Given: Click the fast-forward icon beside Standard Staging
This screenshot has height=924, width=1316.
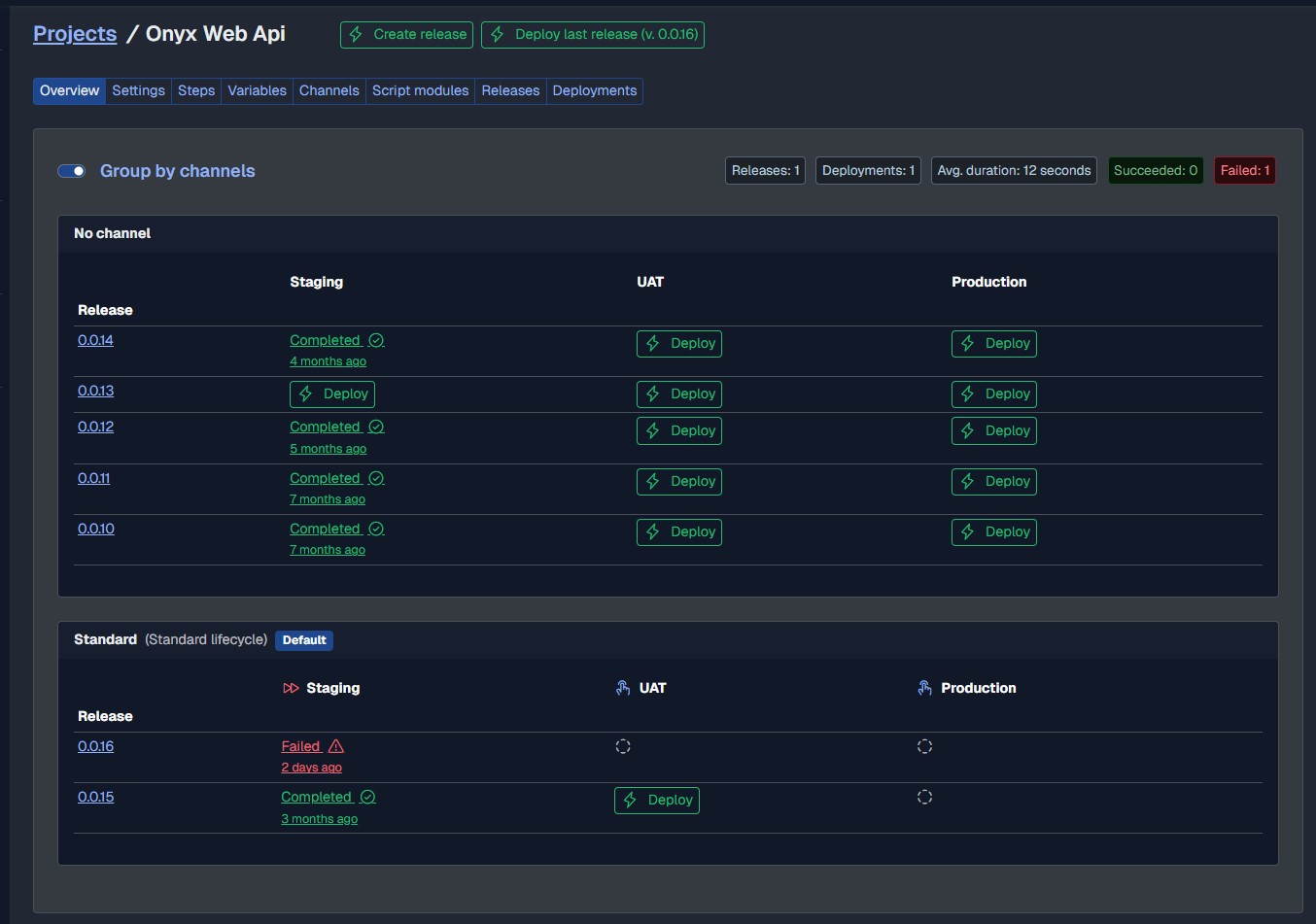Looking at the screenshot, I should 291,688.
